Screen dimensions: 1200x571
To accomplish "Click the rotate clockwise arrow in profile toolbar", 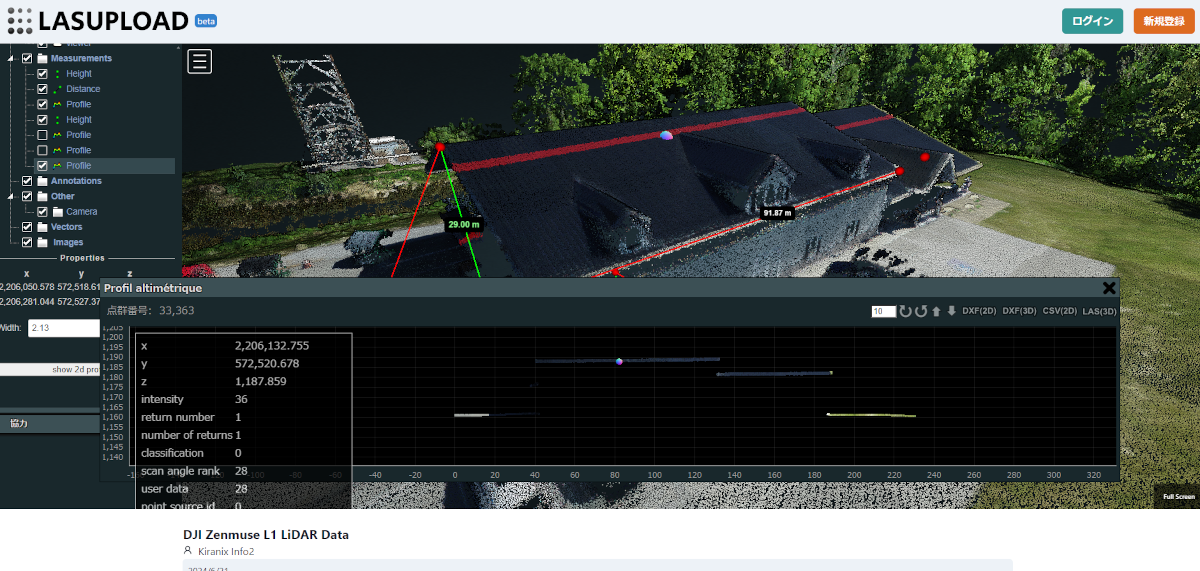I will tap(905, 311).
